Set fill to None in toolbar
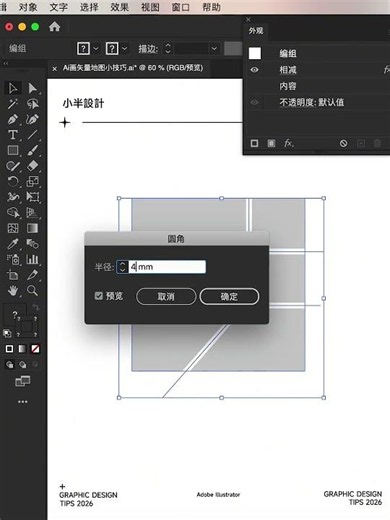This screenshot has width=390, height=520. tap(35, 349)
